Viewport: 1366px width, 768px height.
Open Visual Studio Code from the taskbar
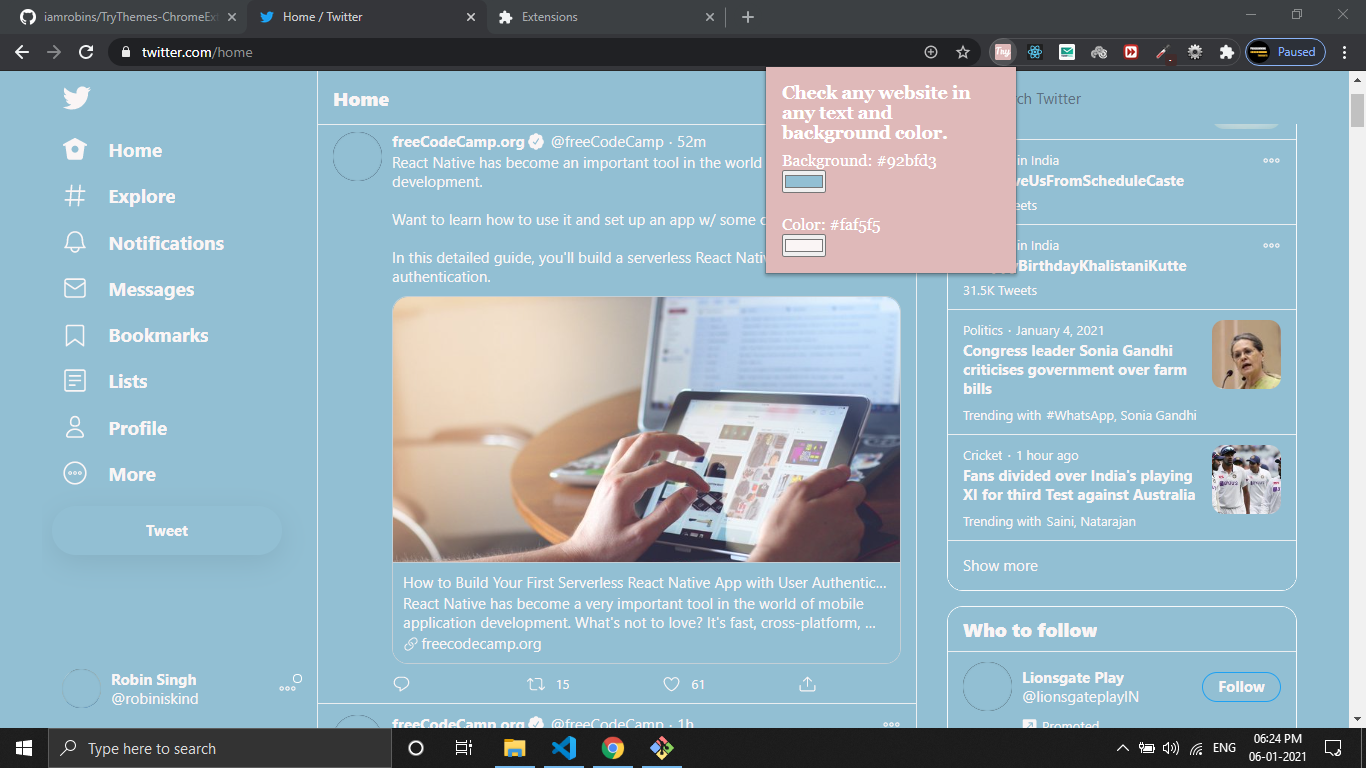pos(564,748)
